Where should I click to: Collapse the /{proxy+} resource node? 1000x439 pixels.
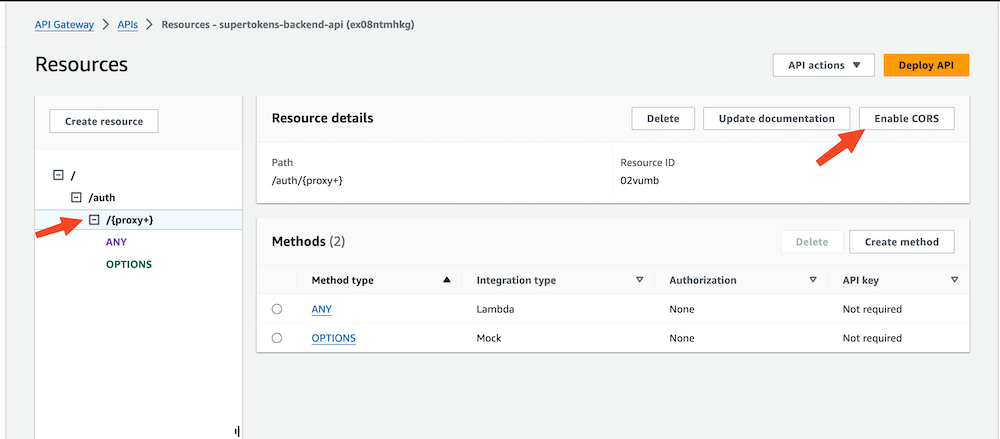[x=94, y=220]
